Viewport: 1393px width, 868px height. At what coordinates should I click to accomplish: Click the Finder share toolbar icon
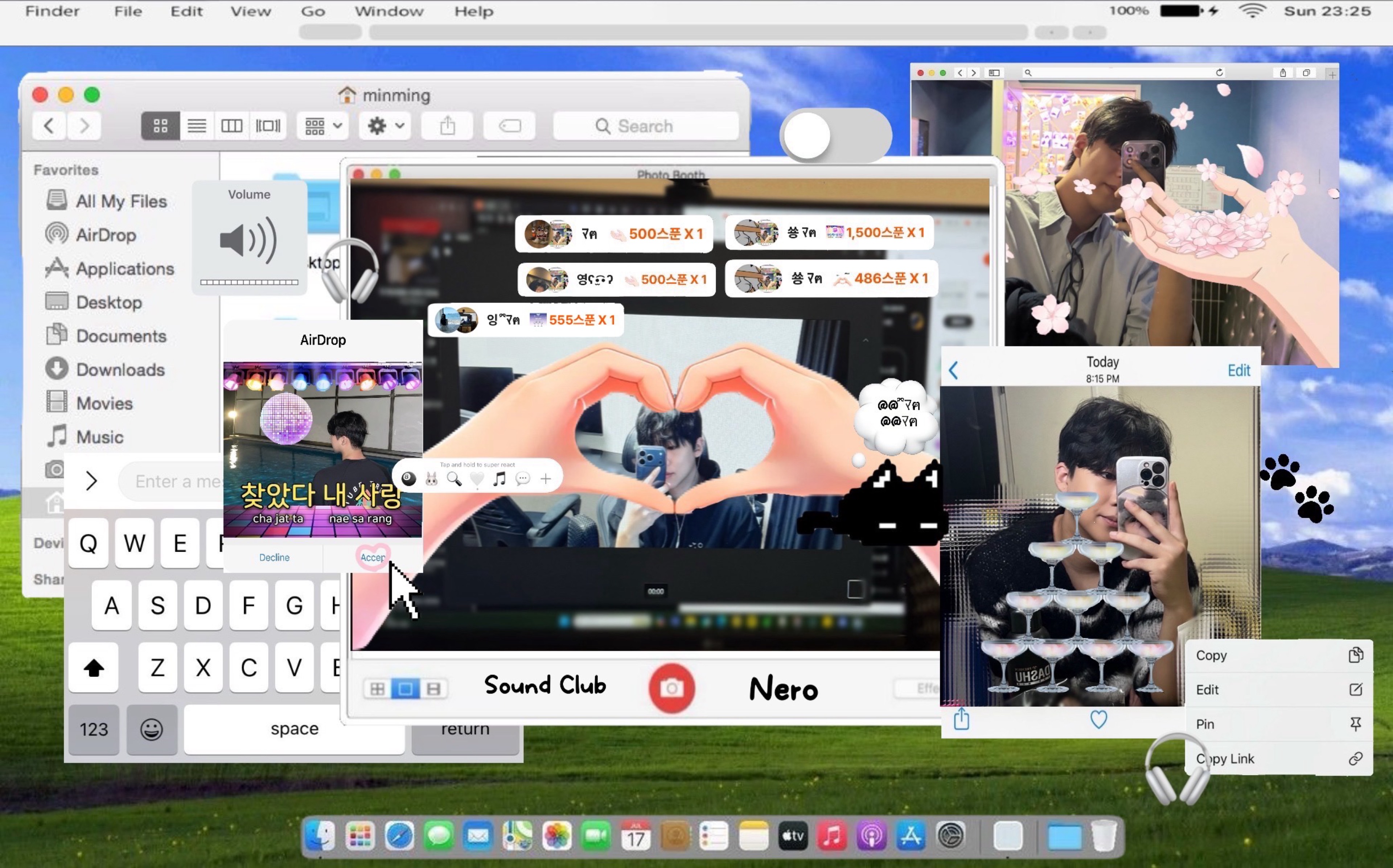pyautogui.click(x=447, y=126)
